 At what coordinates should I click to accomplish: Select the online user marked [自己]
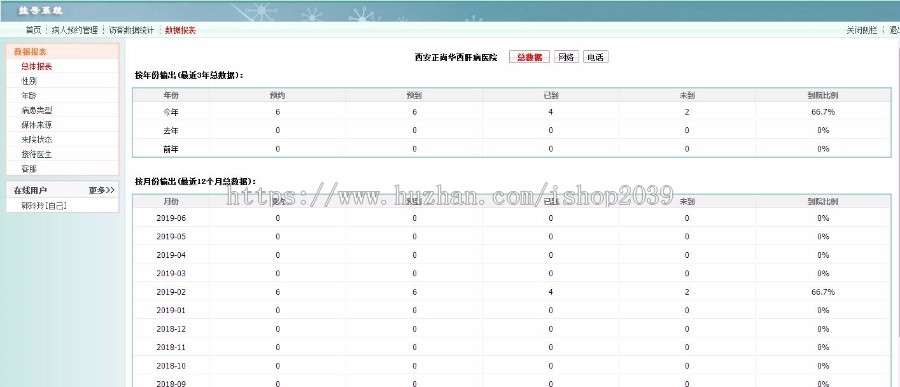pyautogui.click(x=44, y=205)
